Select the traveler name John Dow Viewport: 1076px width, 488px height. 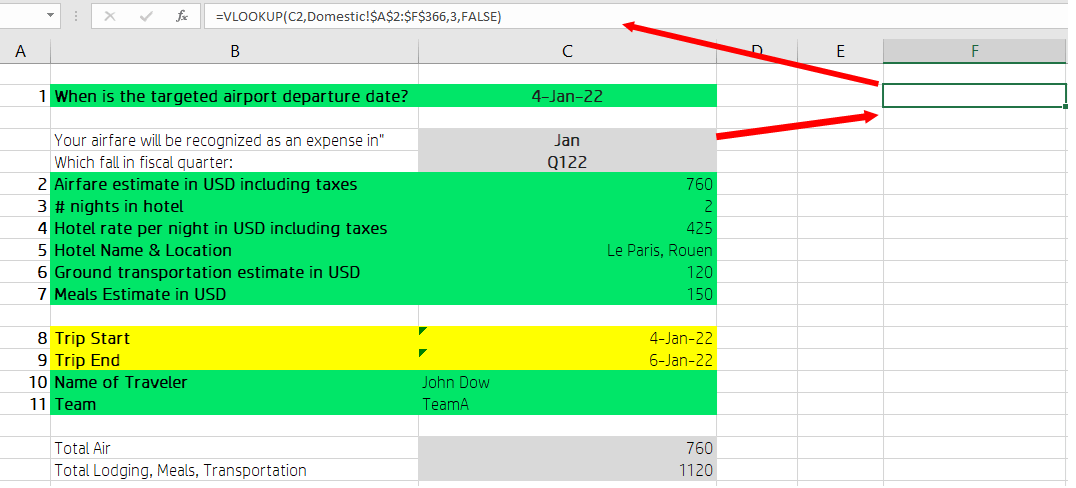click(568, 382)
